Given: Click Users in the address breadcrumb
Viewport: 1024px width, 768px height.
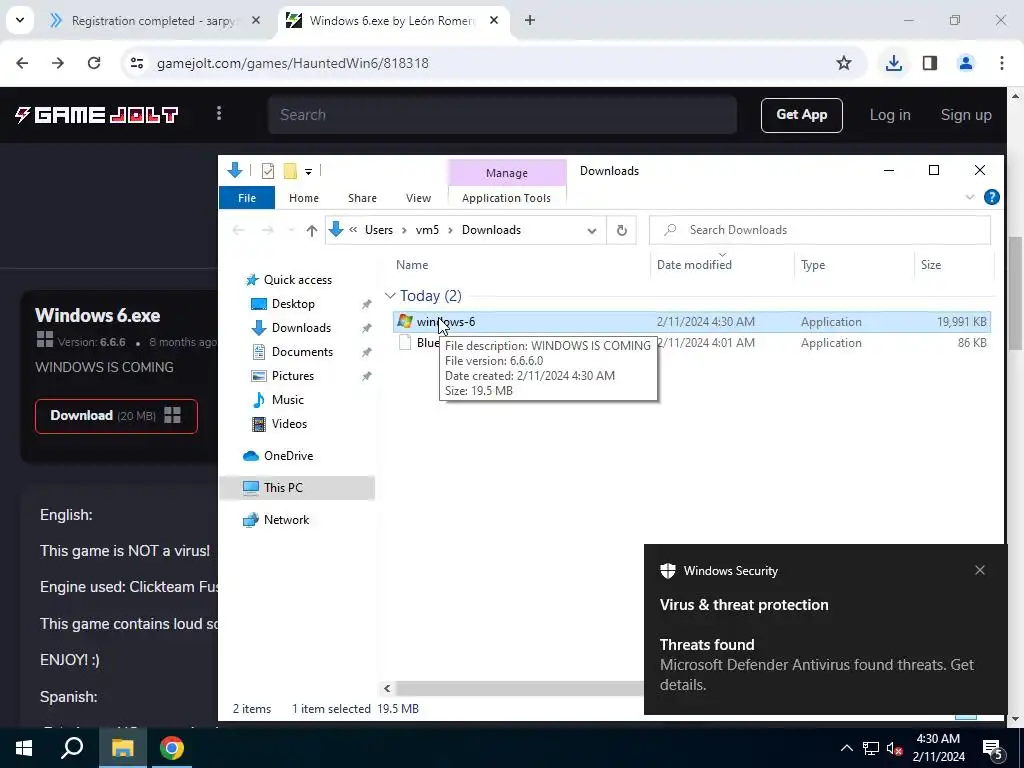Looking at the screenshot, I should (x=379, y=231).
